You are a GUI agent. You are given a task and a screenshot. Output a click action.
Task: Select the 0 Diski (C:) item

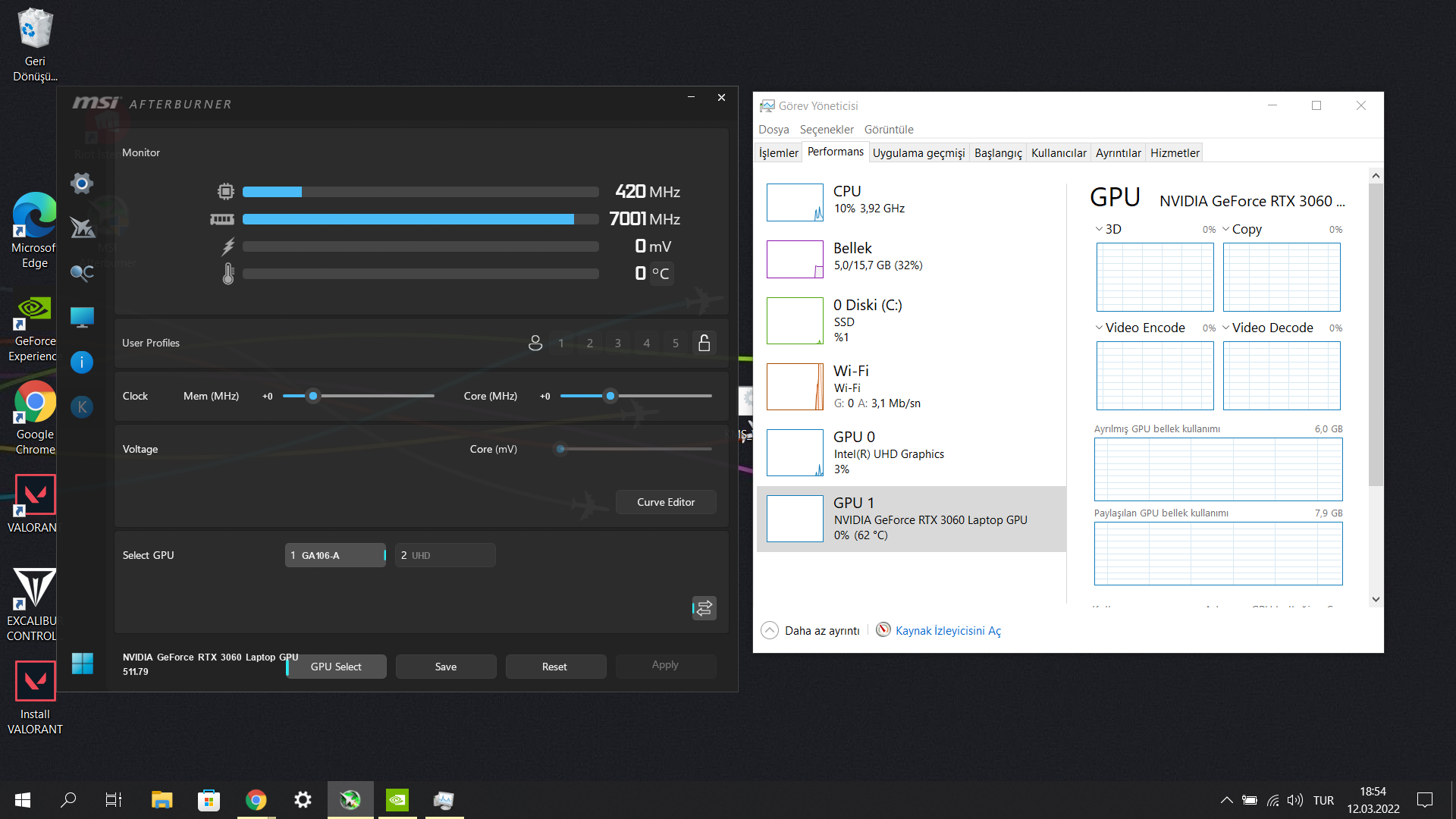coord(912,320)
